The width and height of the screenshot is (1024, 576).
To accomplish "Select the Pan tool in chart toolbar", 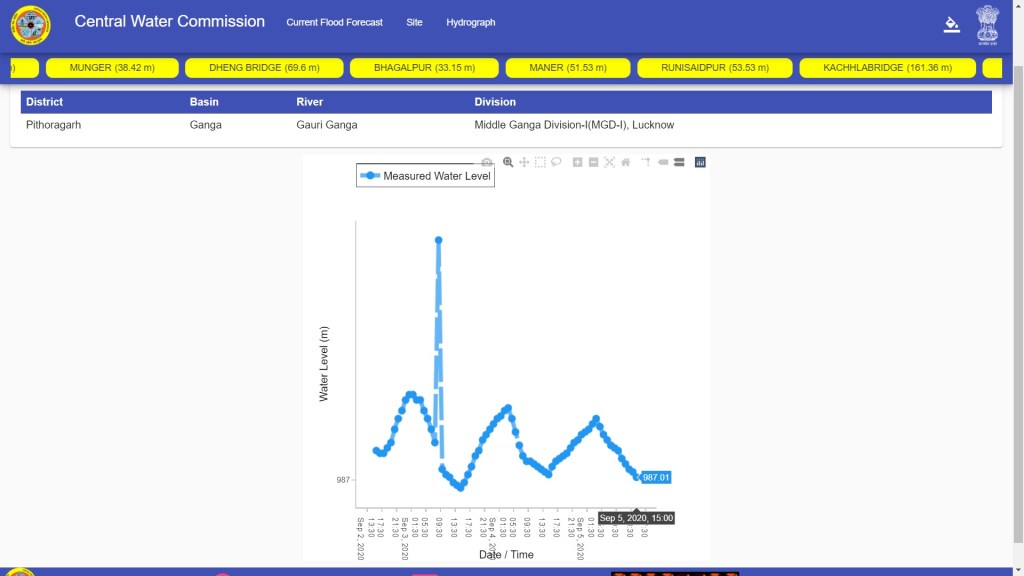I will 524,162.
